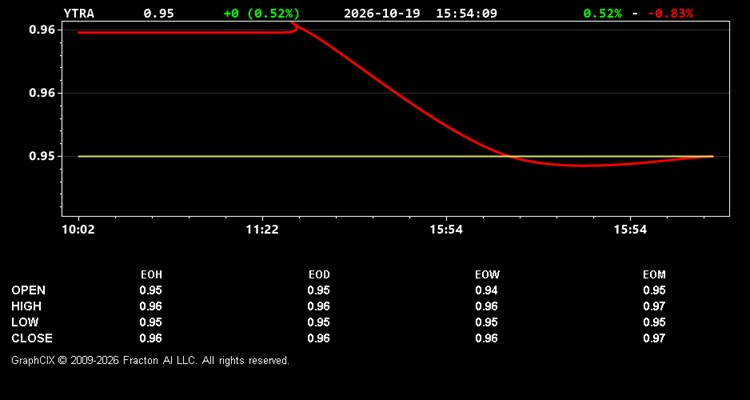The height and width of the screenshot is (400, 750).
Task: Click the GraphCIX copyright notice
Action: coord(150,360)
